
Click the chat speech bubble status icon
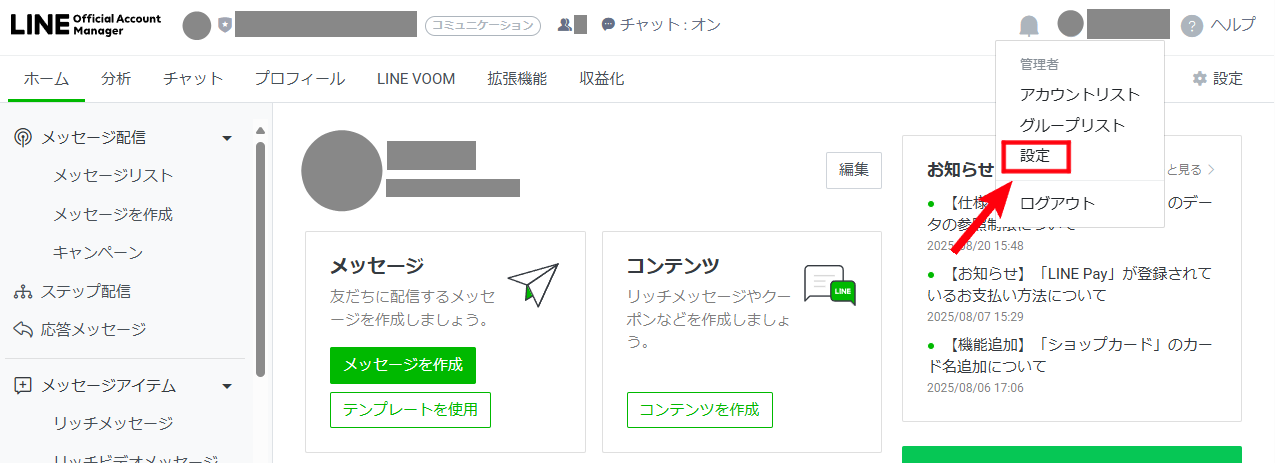click(x=608, y=25)
